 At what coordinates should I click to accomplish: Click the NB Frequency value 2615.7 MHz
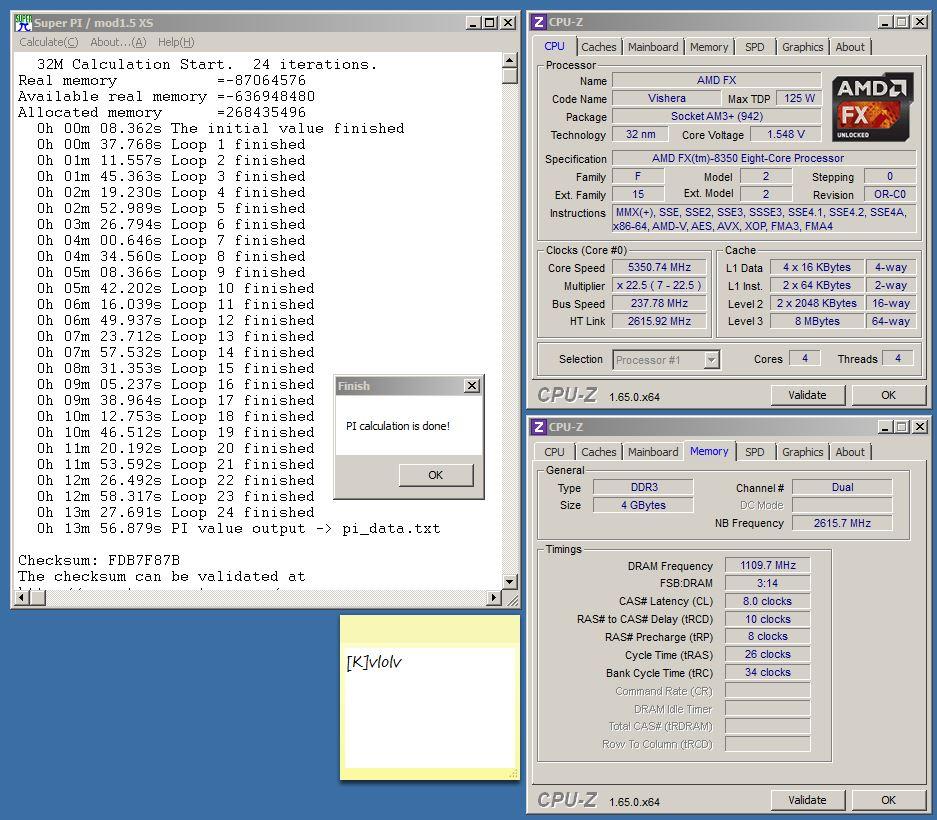pos(842,523)
